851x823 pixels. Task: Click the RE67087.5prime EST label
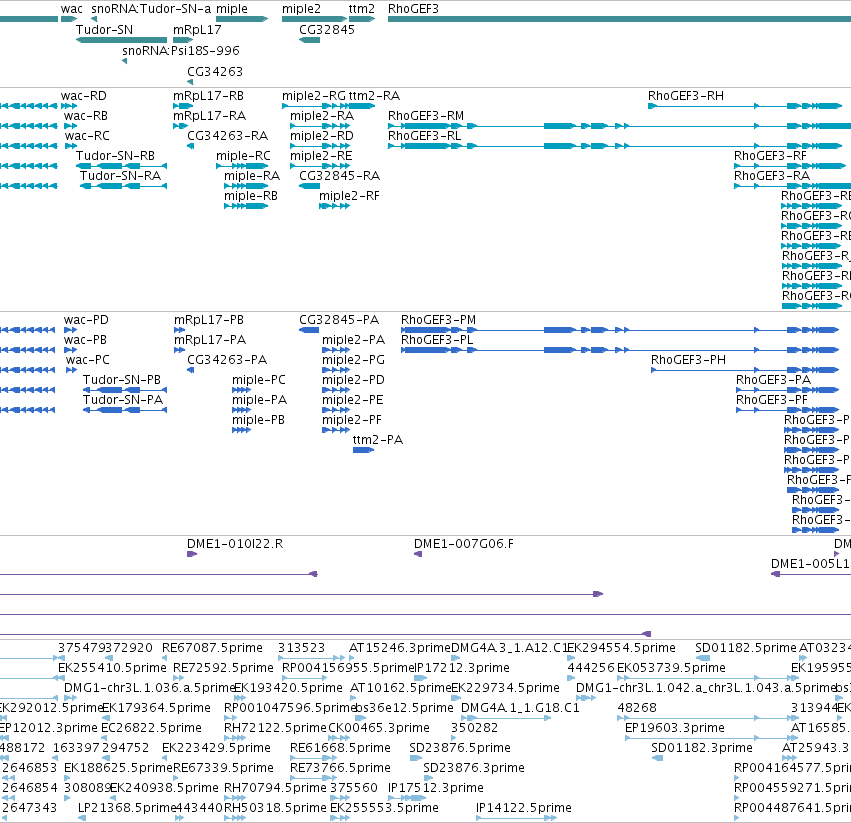pyautogui.click(x=212, y=648)
